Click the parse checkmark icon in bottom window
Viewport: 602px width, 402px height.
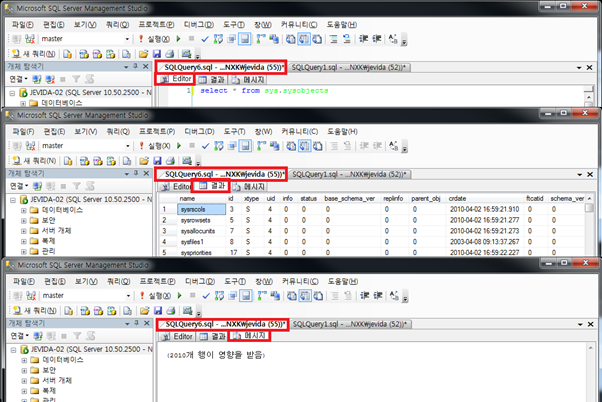[206, 296]
